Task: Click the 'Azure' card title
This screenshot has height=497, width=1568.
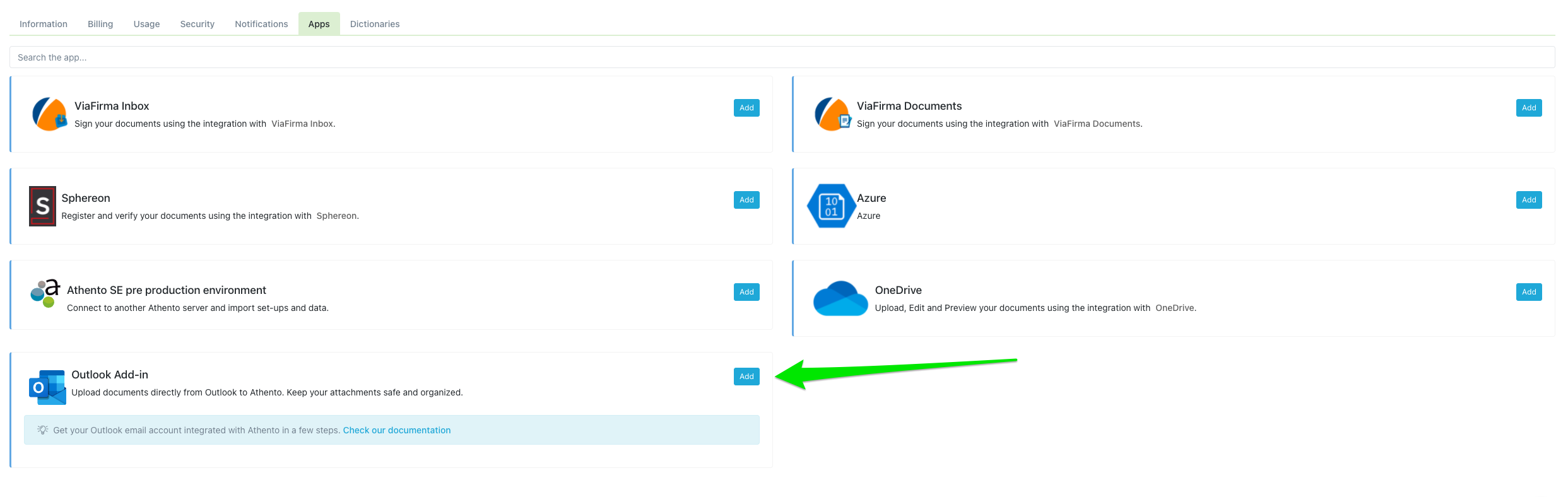Action: point(871,198)
